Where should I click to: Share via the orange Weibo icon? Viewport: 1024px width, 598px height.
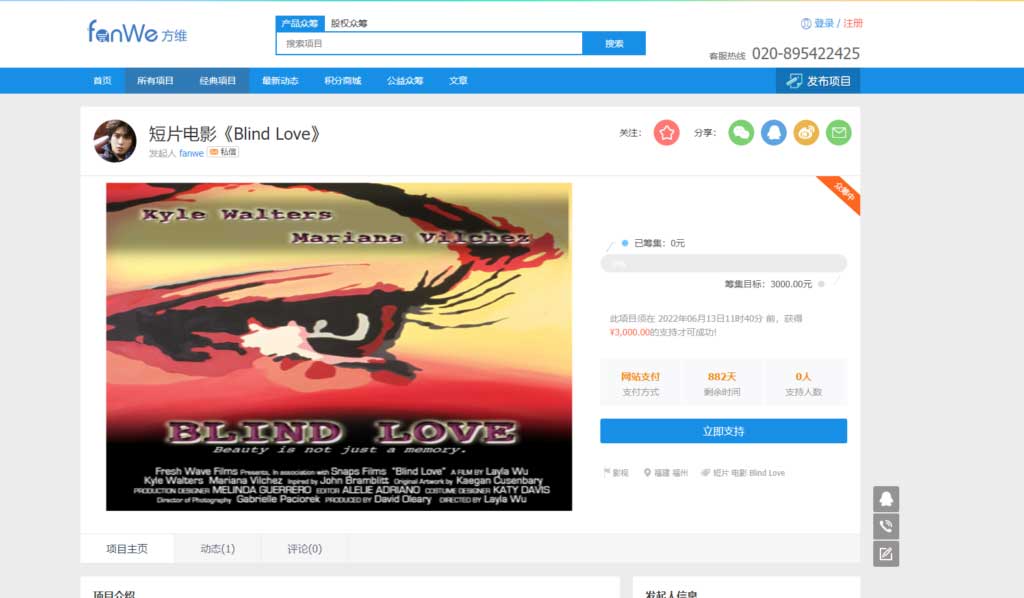(x=806, y=133)
